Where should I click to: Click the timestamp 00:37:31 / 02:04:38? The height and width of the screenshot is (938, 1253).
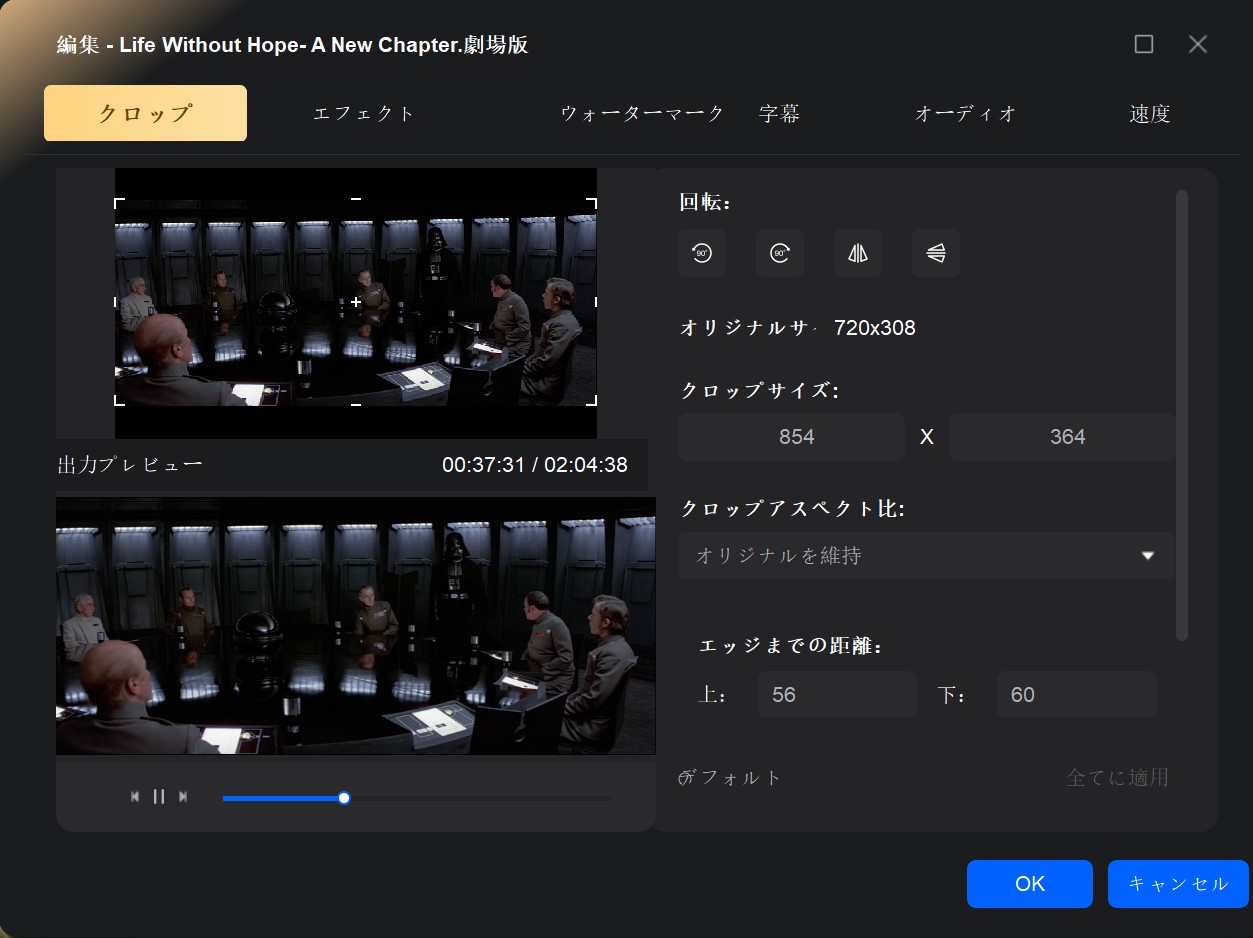point(535,465)
